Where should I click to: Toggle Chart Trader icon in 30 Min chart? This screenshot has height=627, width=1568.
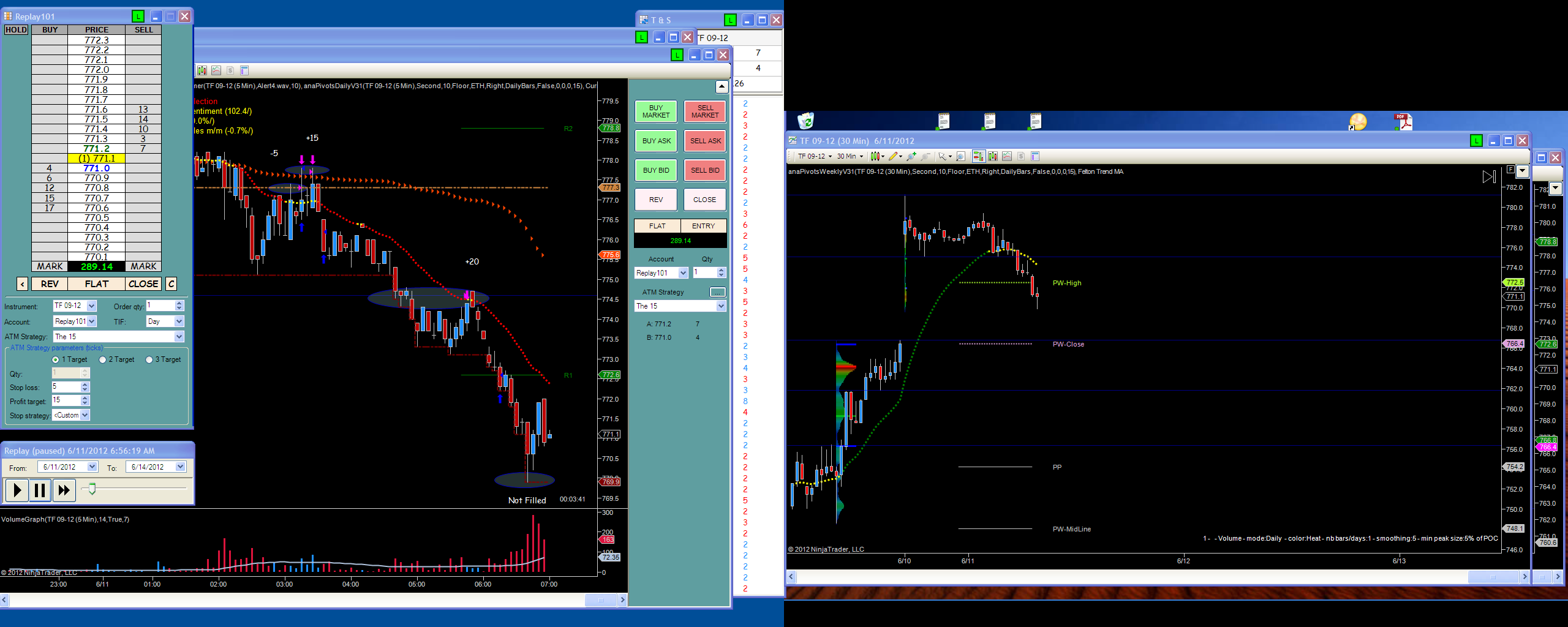[x=978, y=156]
